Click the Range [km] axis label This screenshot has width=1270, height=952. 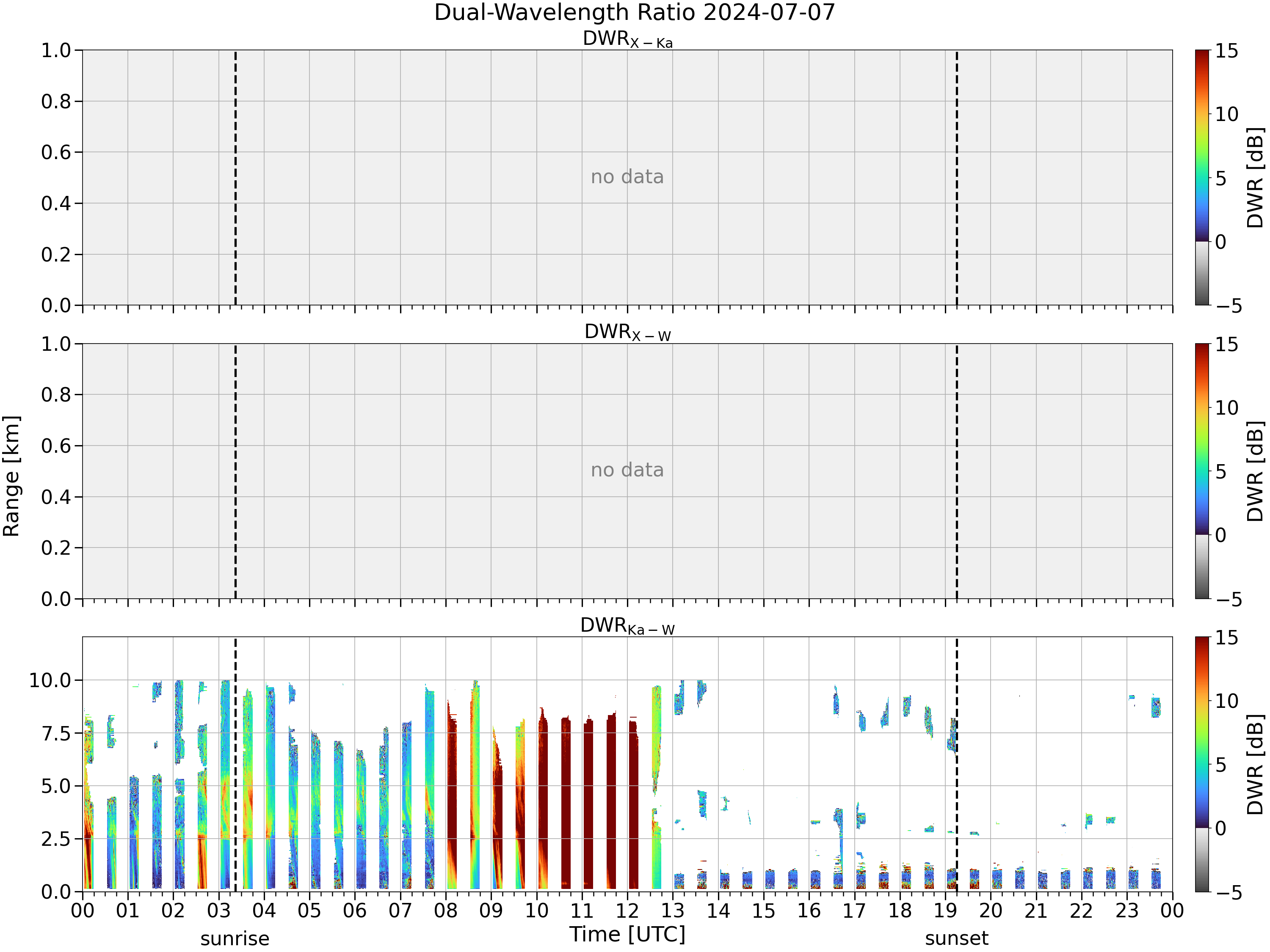pos(11,476)
